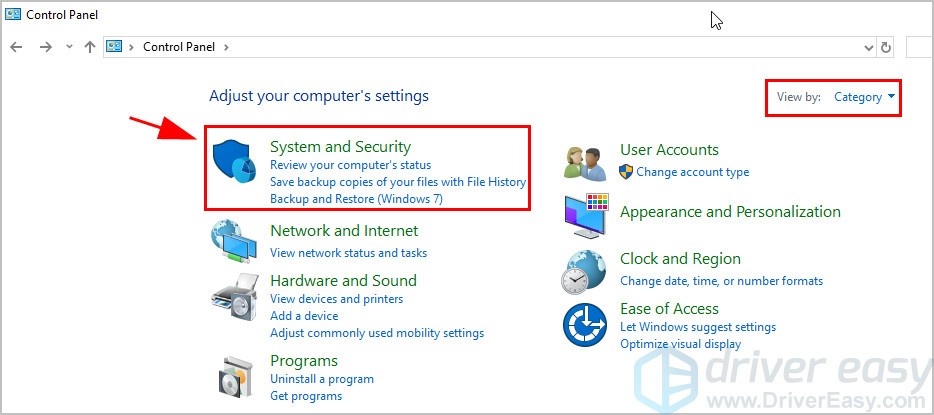Screen dimensions: 934x415
Task: Navigate up one level with the up arrow
Action: 90,47
